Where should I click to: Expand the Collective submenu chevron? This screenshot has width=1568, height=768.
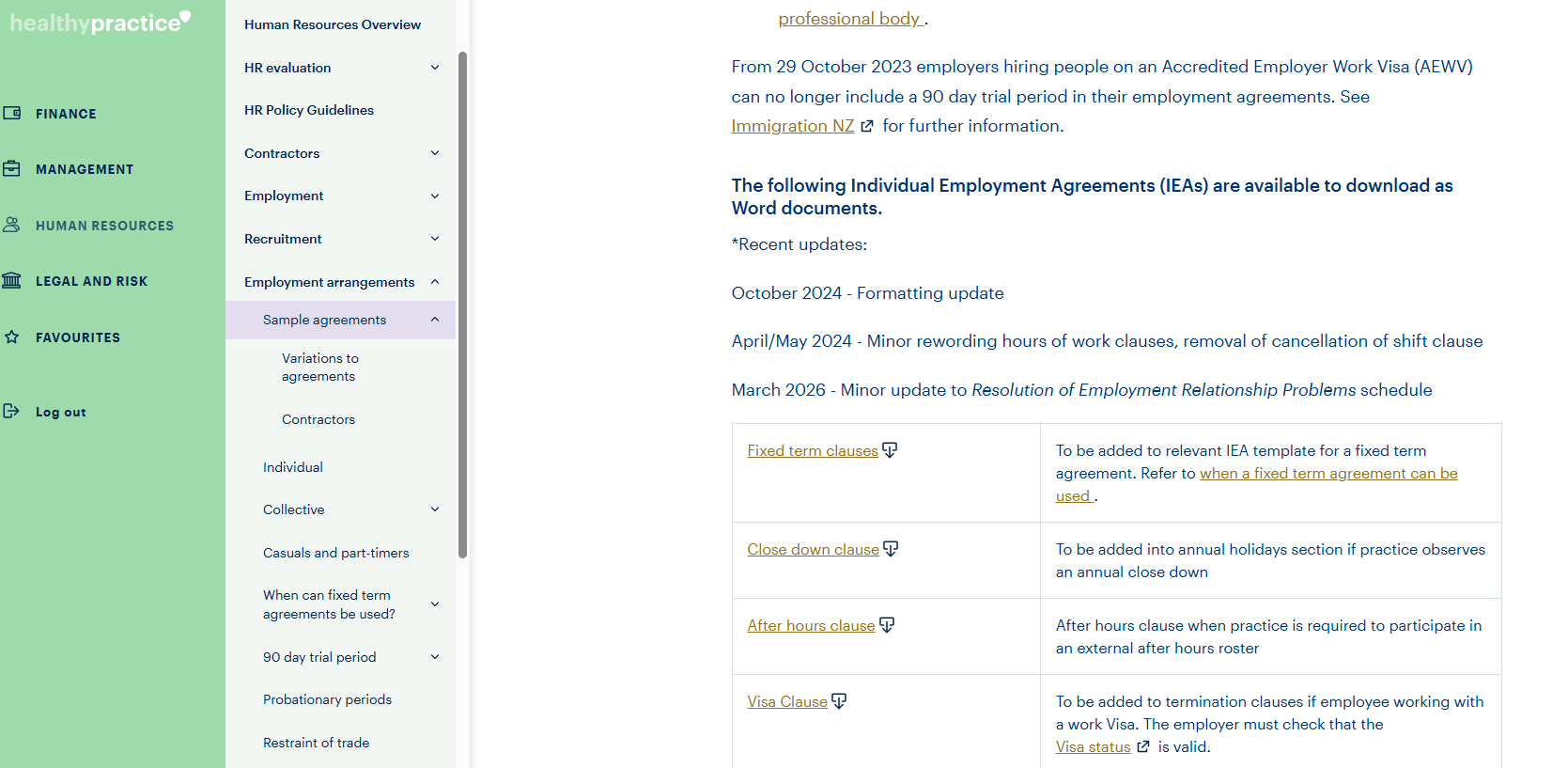(435, 509)
